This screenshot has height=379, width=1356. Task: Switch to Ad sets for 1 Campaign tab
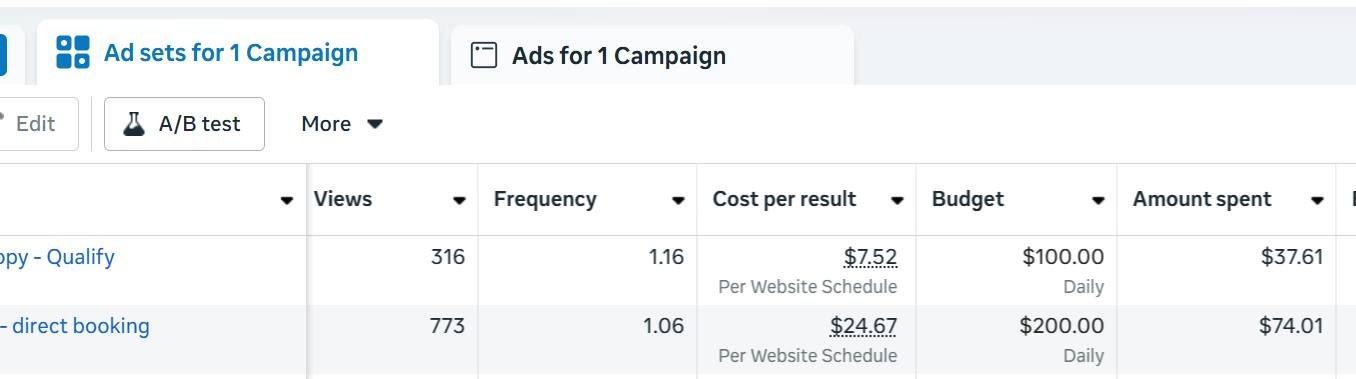point(238,52)
